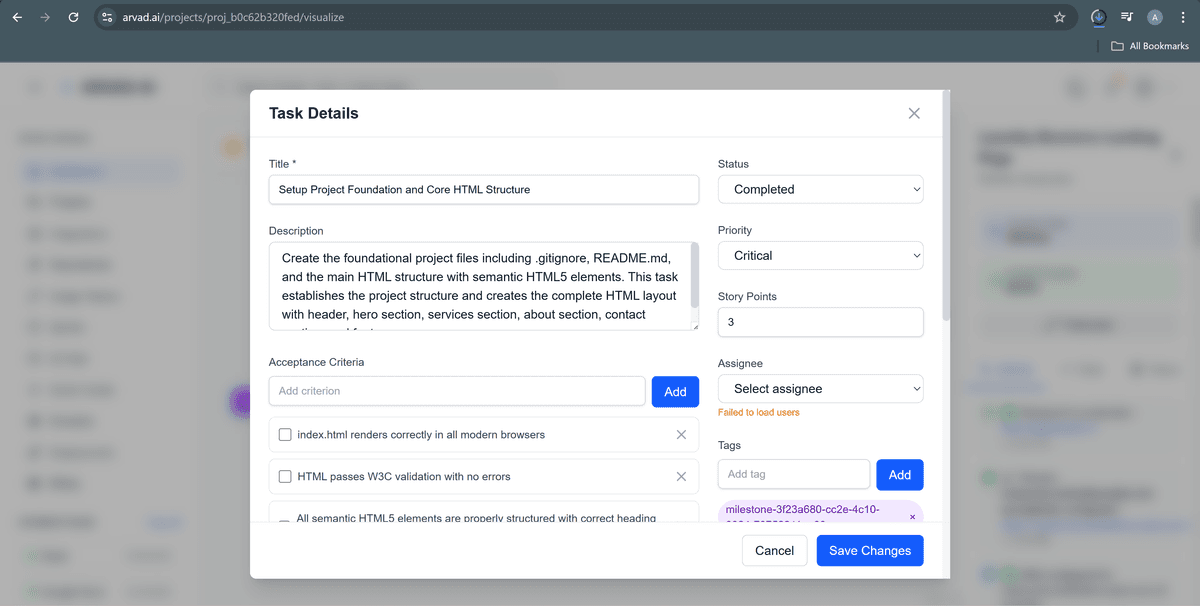This screenshot has height=606, width=1200.
Task: Check 'HTML passes W3C validation with no errors'
Action: point(285,476)
